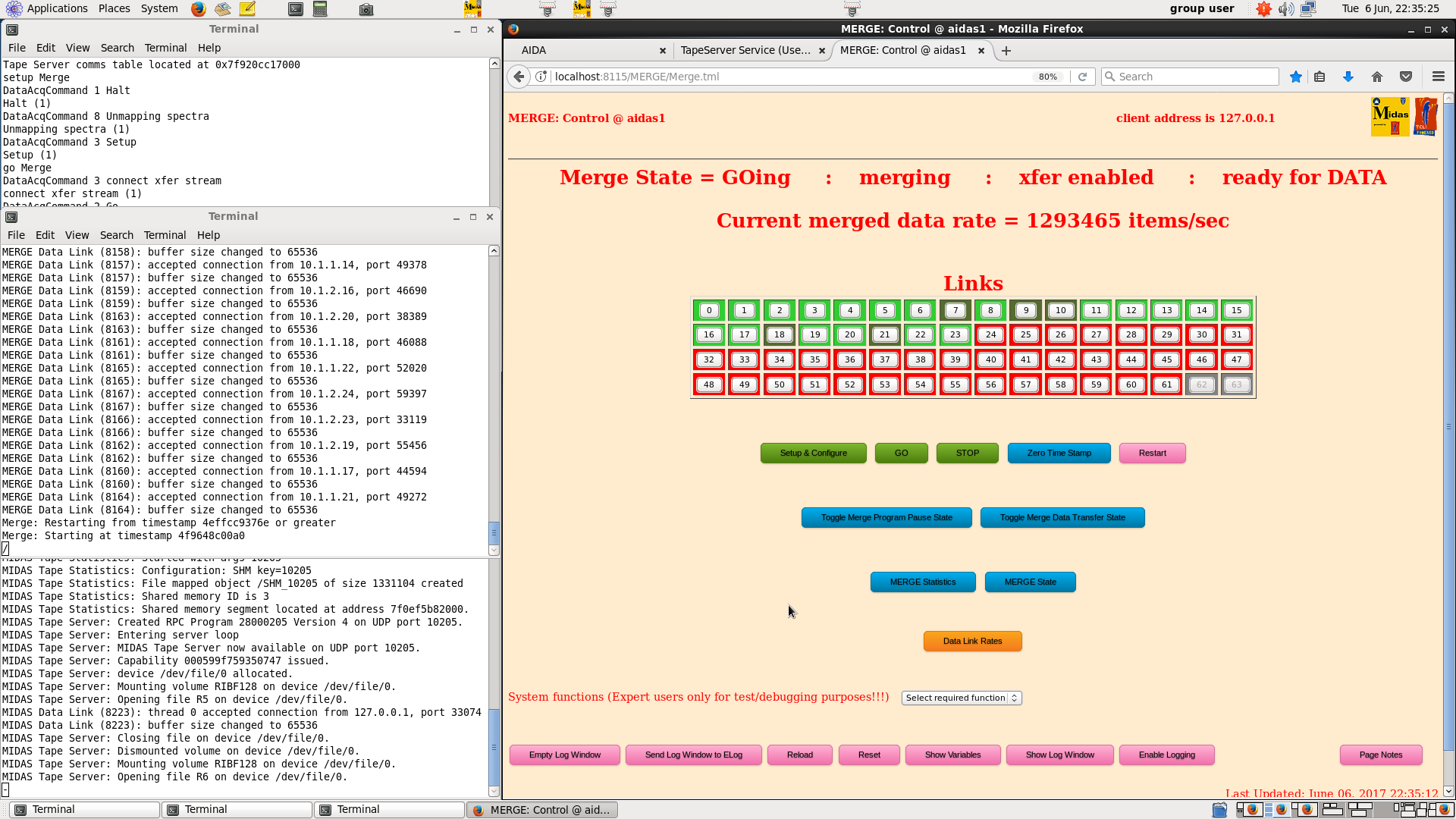Click the Firefox home icon

[x=1377, y=77]
